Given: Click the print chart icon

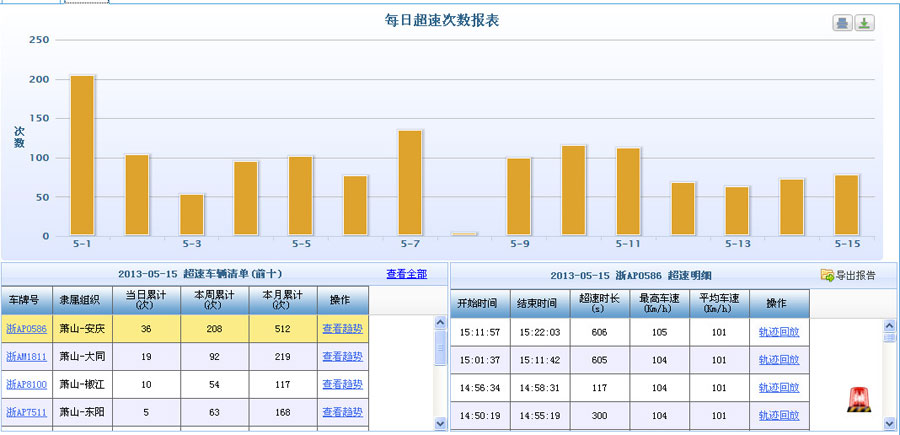Looking at the screenshot, I should tap(842, 23).
